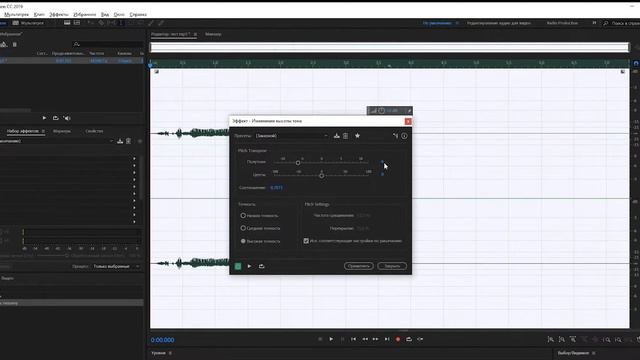Click the blue ratio value field
Image resolution: width=640 pixels, height=360 pixels.
click(x=276, y=188)
